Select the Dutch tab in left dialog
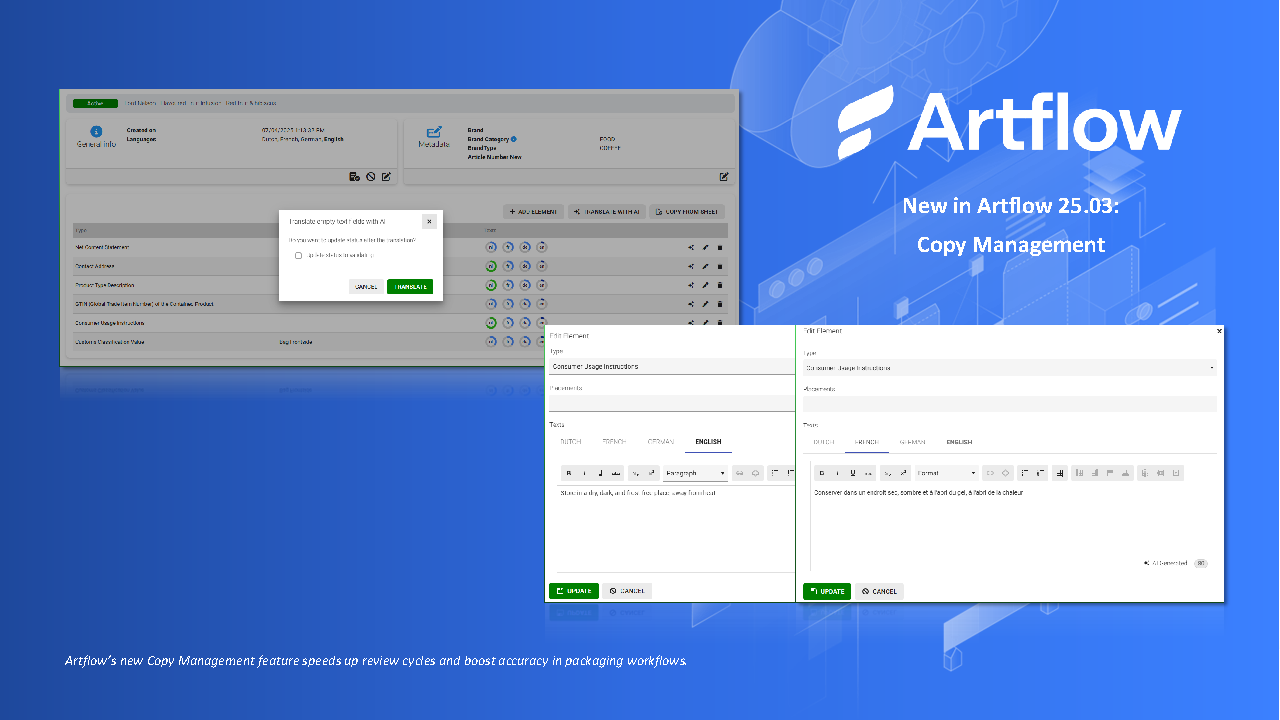The image size is (1280, 720). [570, 442]
